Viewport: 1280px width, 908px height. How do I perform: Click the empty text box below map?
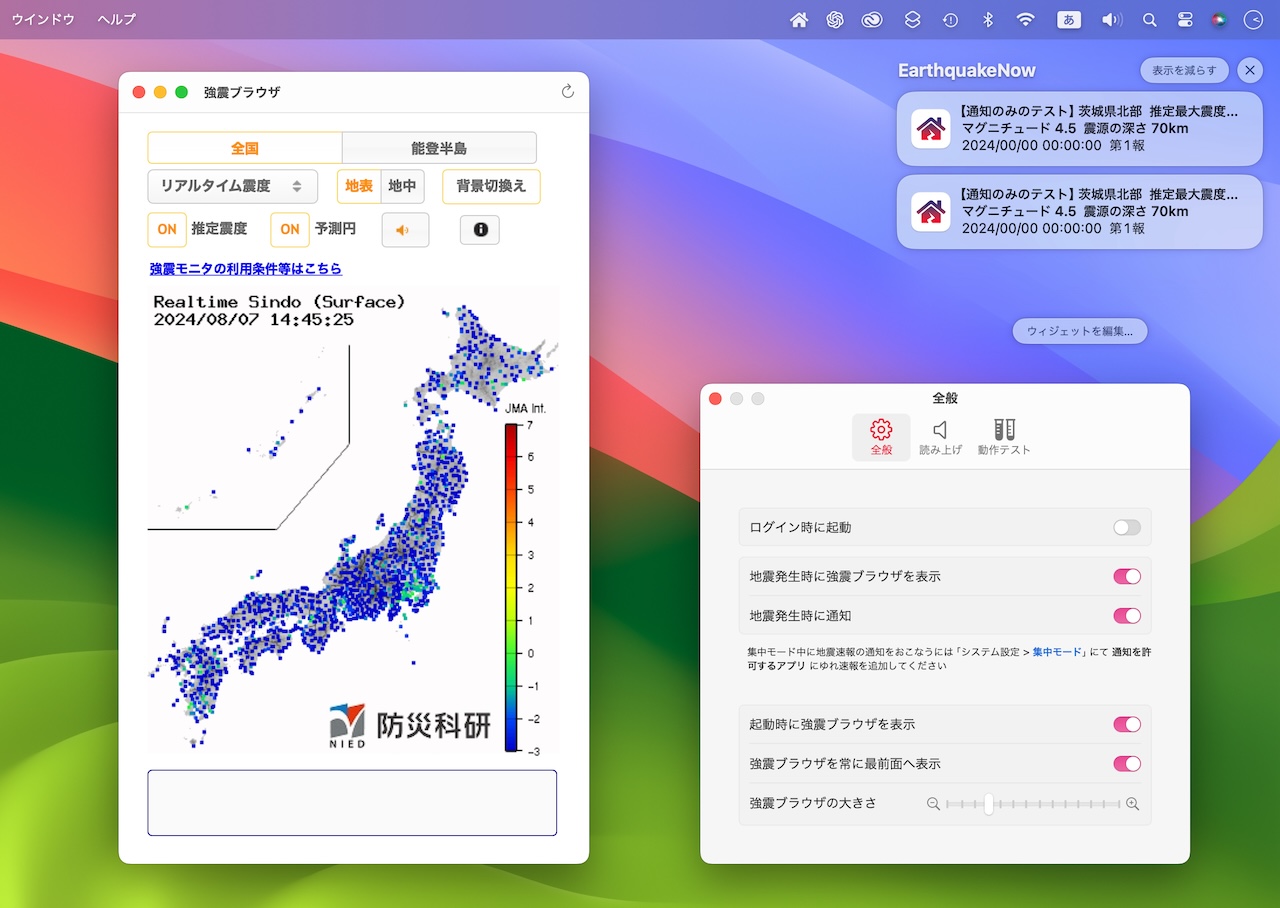pos(352,803)
